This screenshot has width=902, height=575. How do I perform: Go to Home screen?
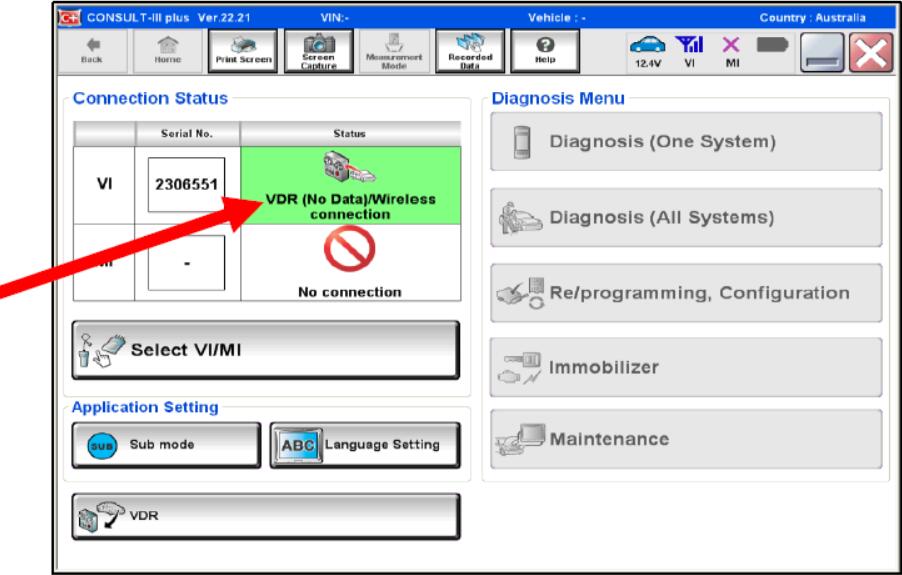(167, 51)
